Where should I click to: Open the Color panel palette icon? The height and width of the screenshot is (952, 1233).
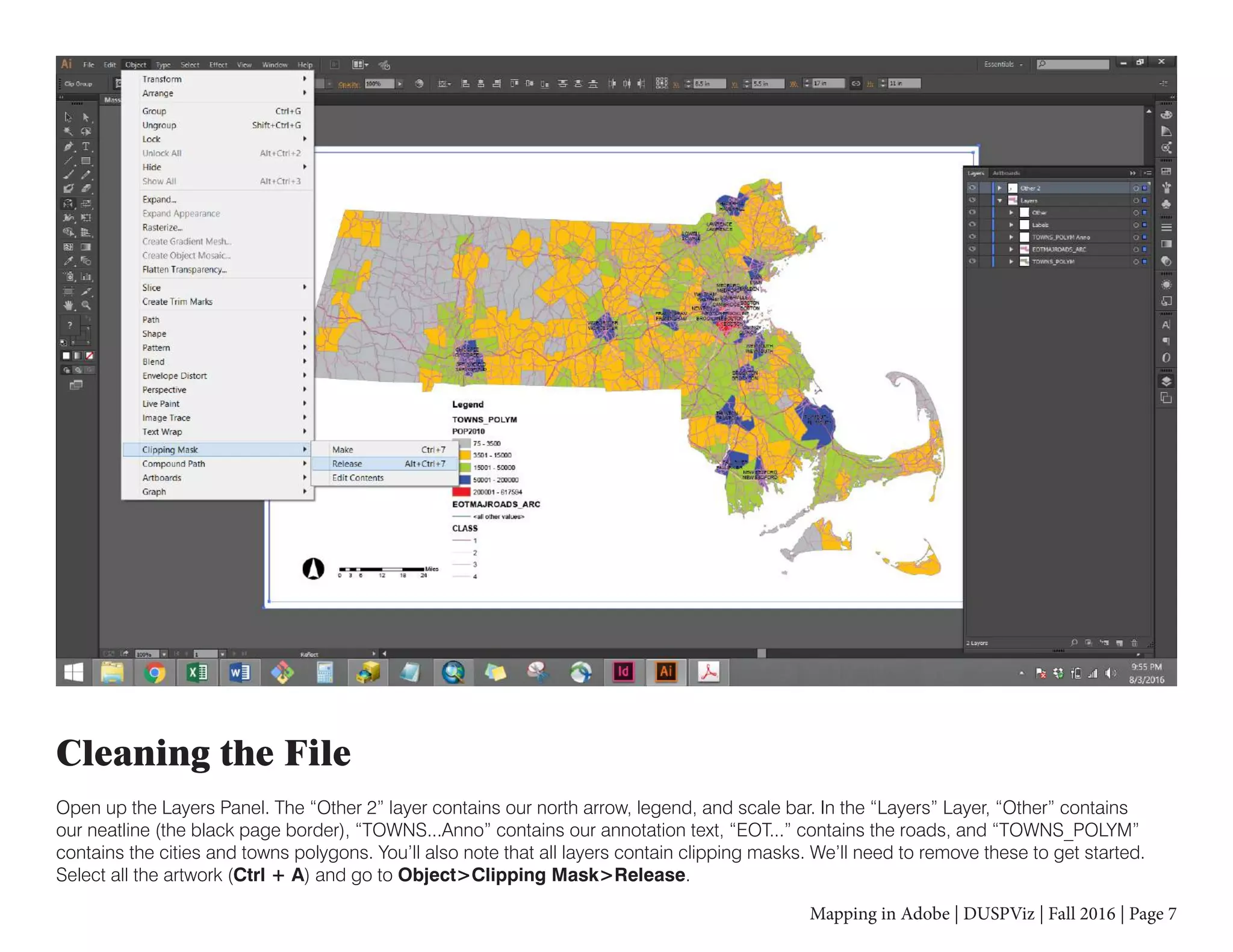(x=1166, y=114)
